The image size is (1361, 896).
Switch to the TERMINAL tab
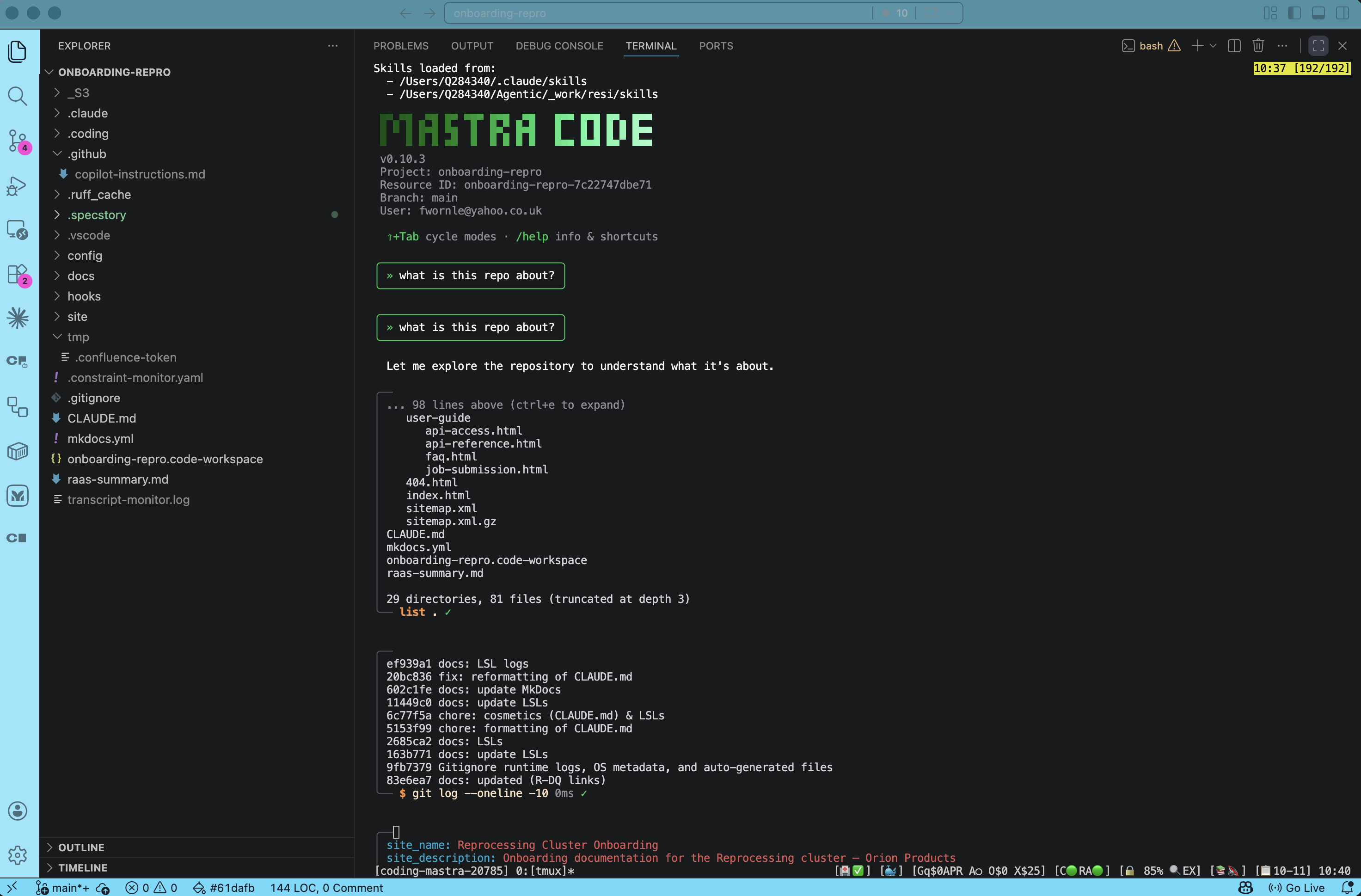click(651, 46)
